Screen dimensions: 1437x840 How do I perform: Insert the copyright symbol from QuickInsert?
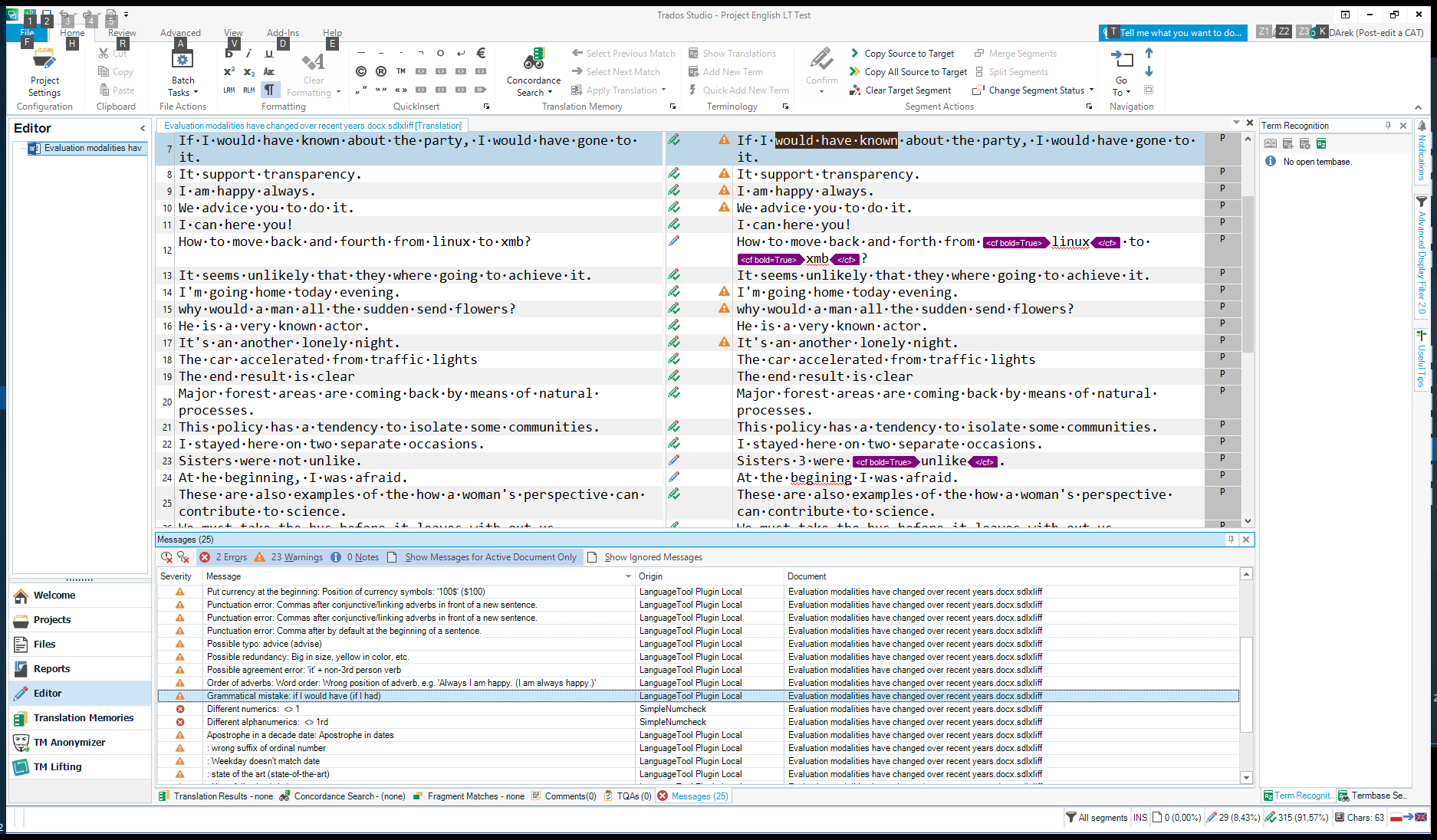361,71
